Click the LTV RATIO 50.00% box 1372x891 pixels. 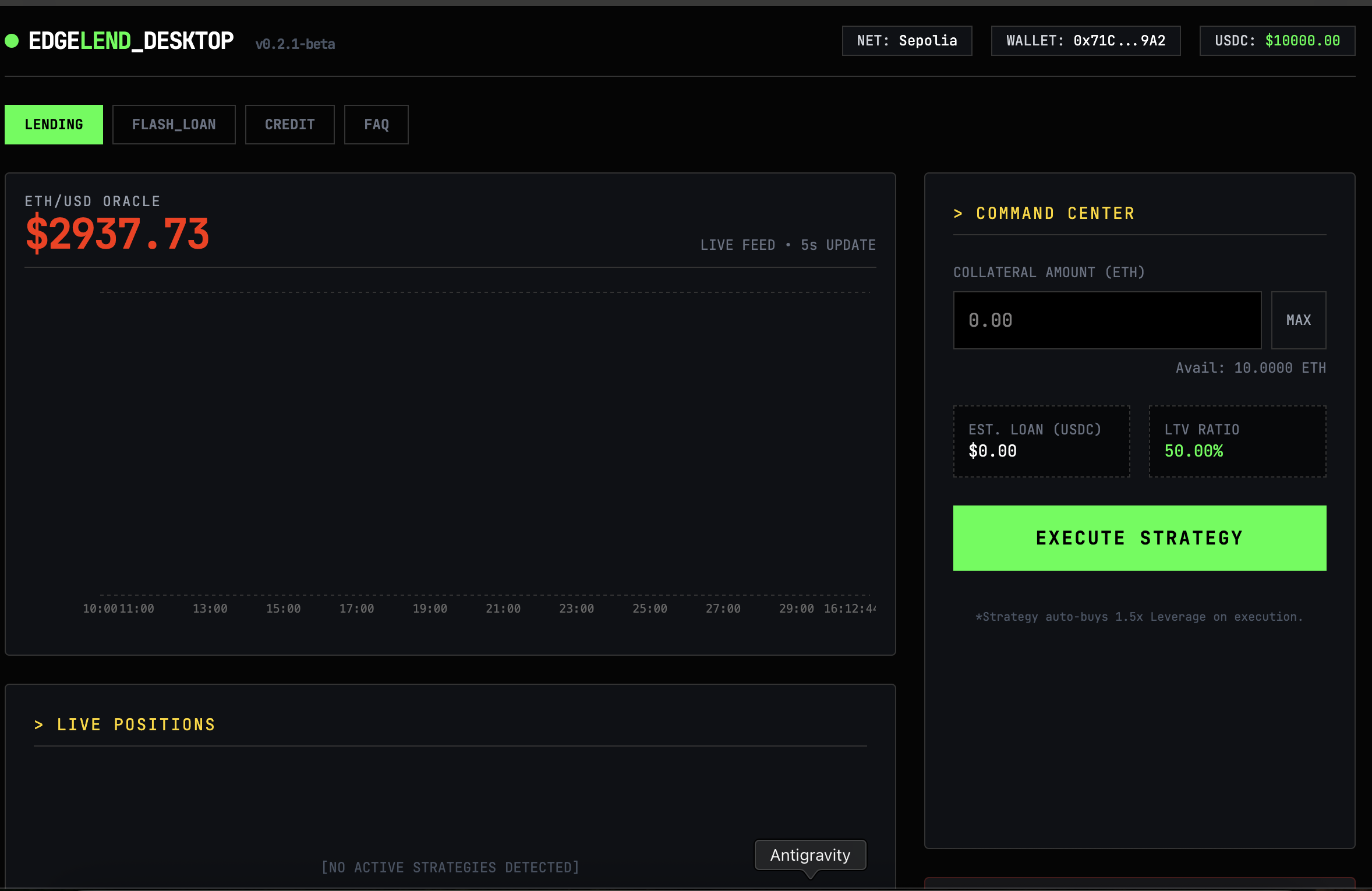(1237, 441)
